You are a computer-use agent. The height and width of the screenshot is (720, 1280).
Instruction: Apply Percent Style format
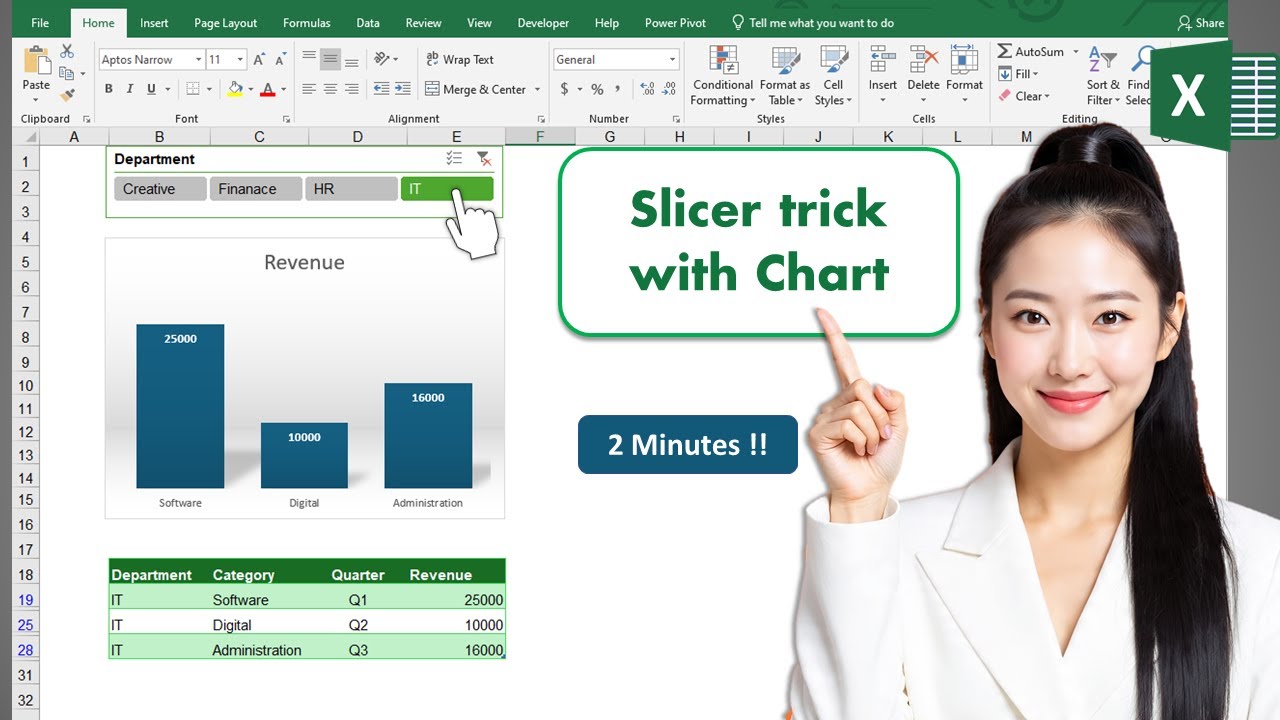[597, 89]
